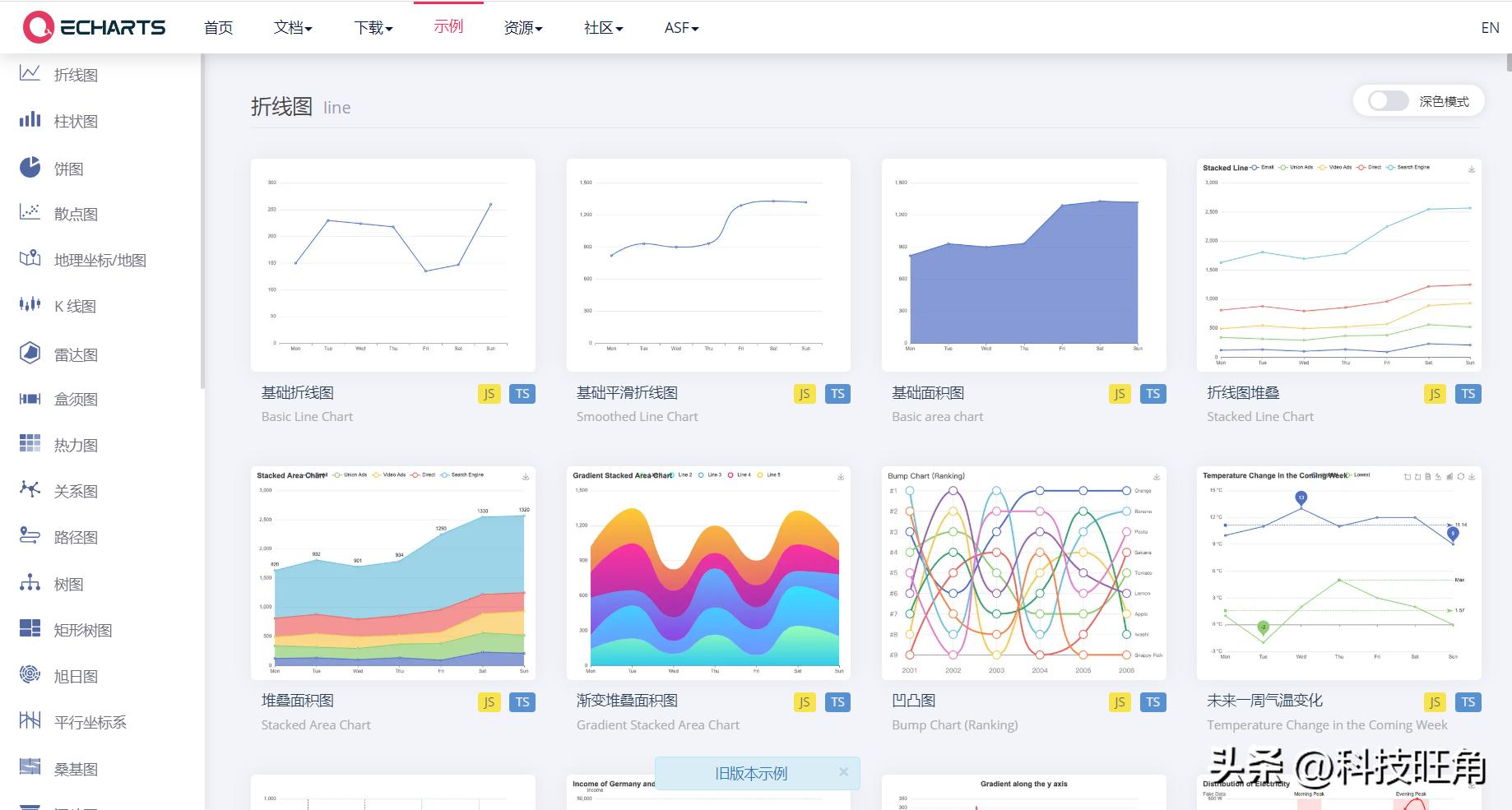
Task: Open the 社区 menu
Action: [601, 27]
